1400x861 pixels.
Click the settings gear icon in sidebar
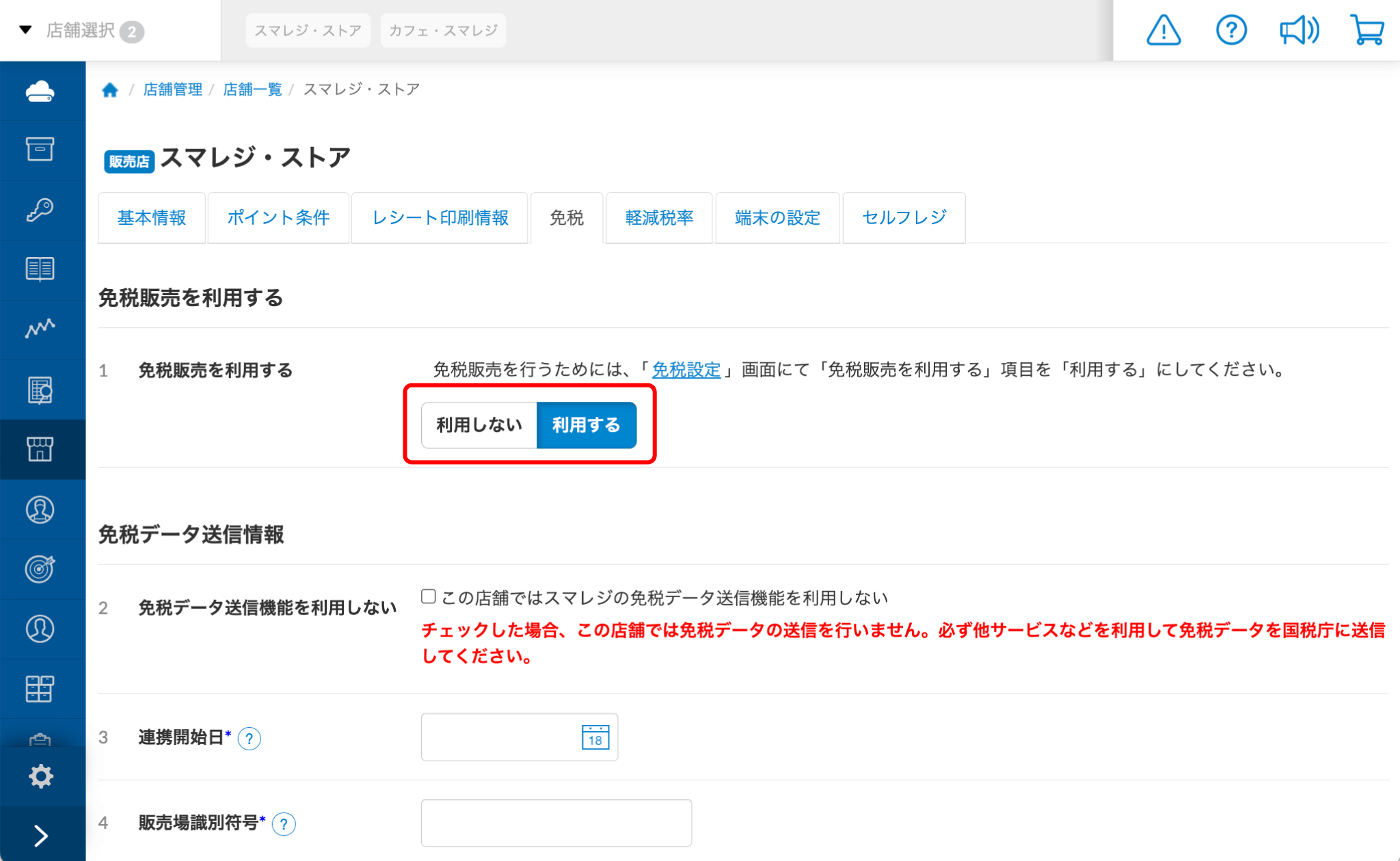pyautogui.click(x=40, y=776)
